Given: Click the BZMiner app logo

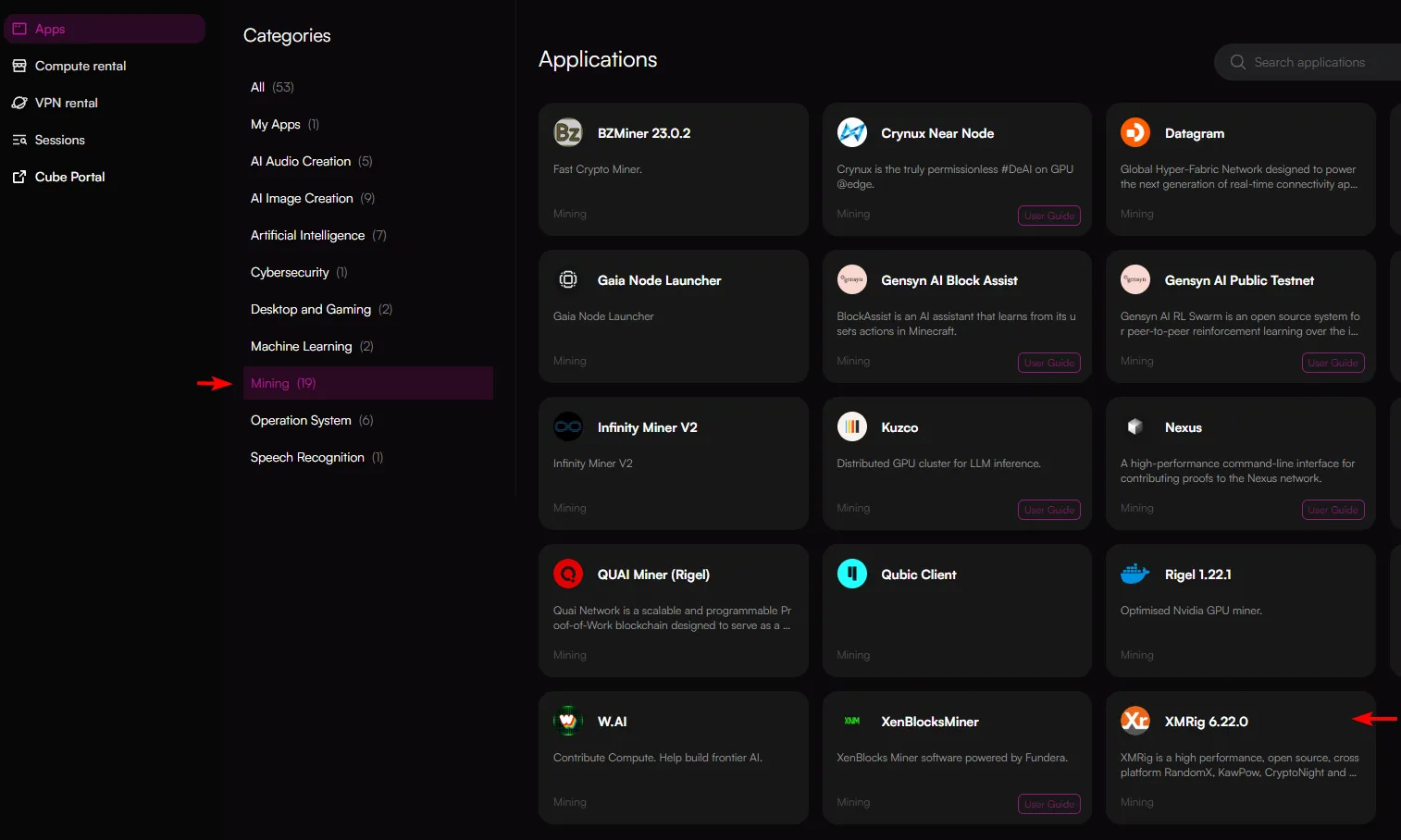Looking at the screenshot, I should tap(568, 132).
